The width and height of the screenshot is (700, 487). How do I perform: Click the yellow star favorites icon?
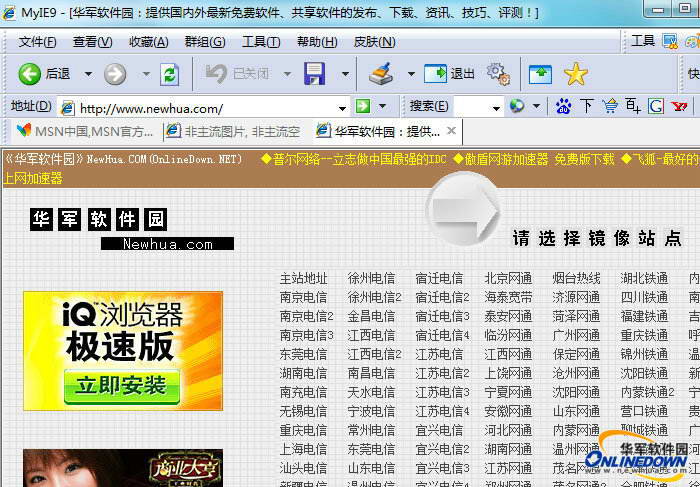575,74
